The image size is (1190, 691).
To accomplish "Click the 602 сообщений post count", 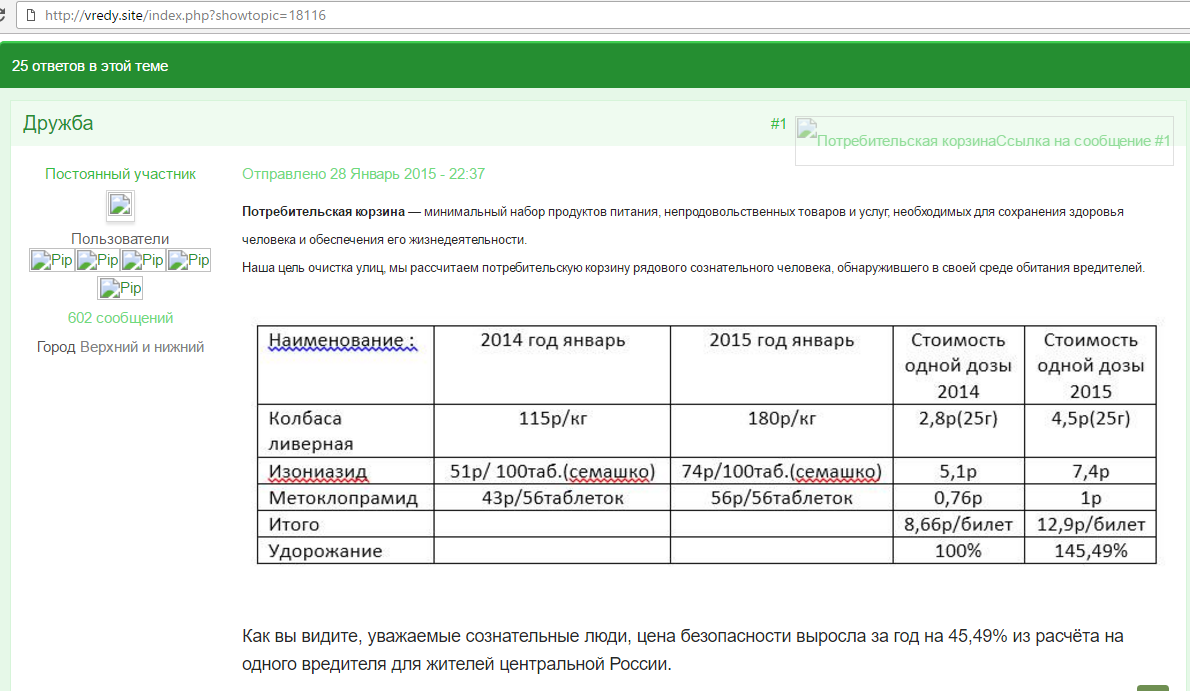I will (120, 318).
